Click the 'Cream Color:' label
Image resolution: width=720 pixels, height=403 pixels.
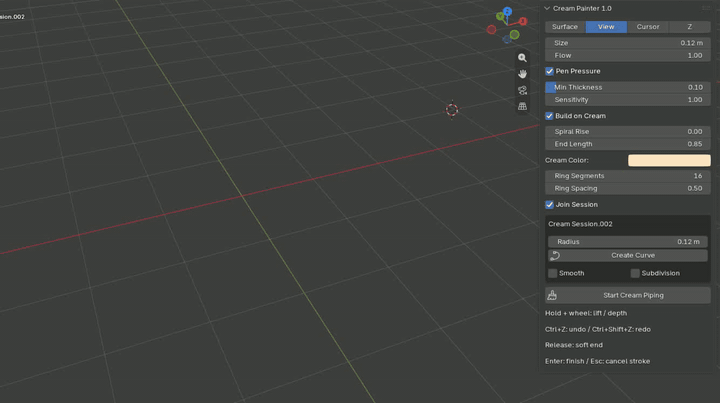pos(567,160)
